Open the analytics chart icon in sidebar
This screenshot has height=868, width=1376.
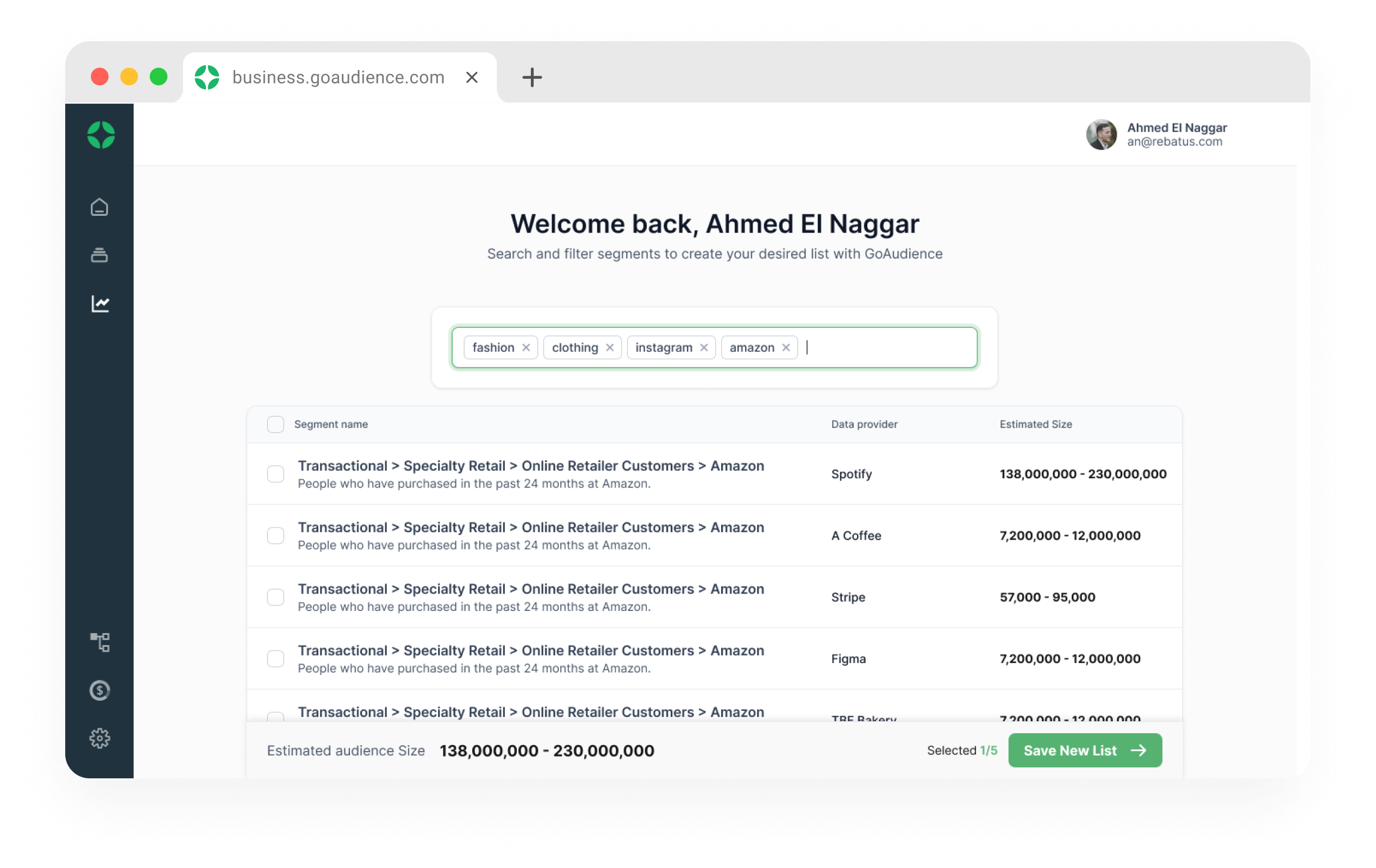point(100,303)
